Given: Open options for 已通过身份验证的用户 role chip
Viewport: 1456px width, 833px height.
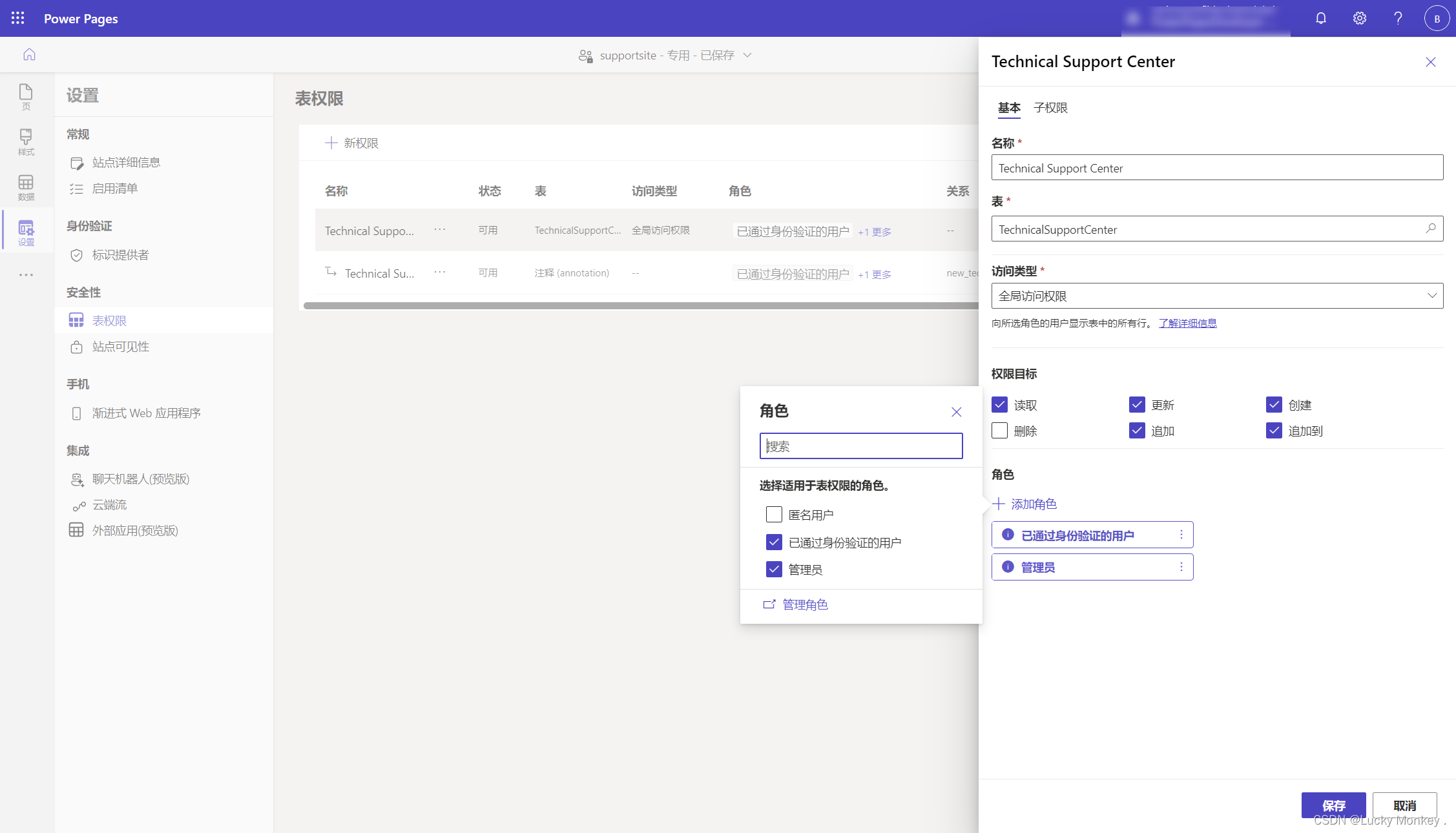Looking at the screenshot, I should click(x=1181, y=535).
